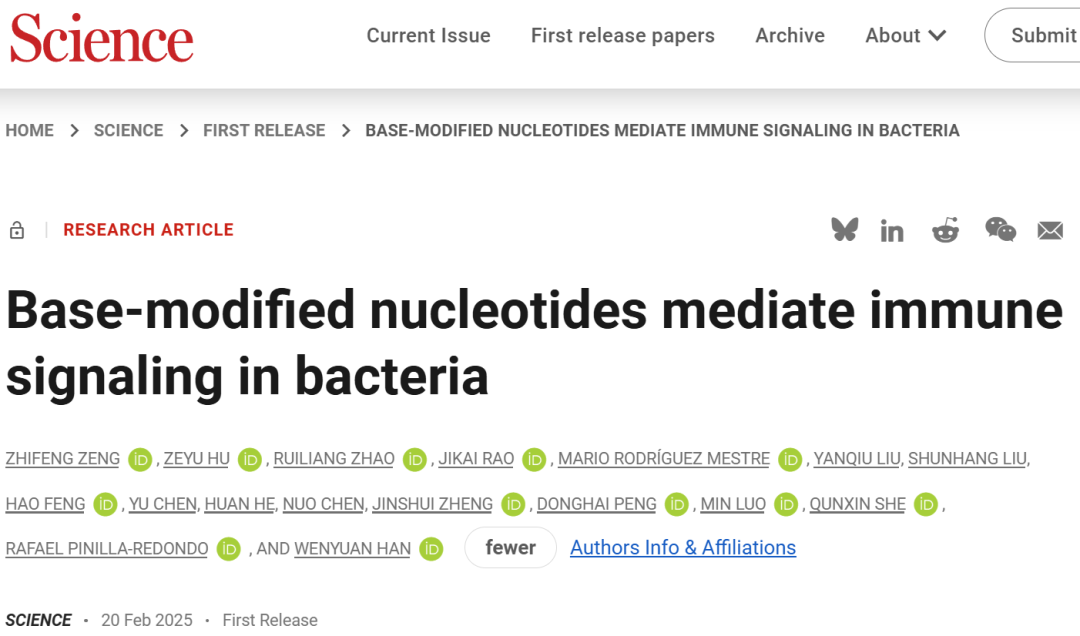Open author Rafael Pinilla-Redondo's profile link
The image size is (1080, 636).
pyautogui.click(x=107, y=548)
